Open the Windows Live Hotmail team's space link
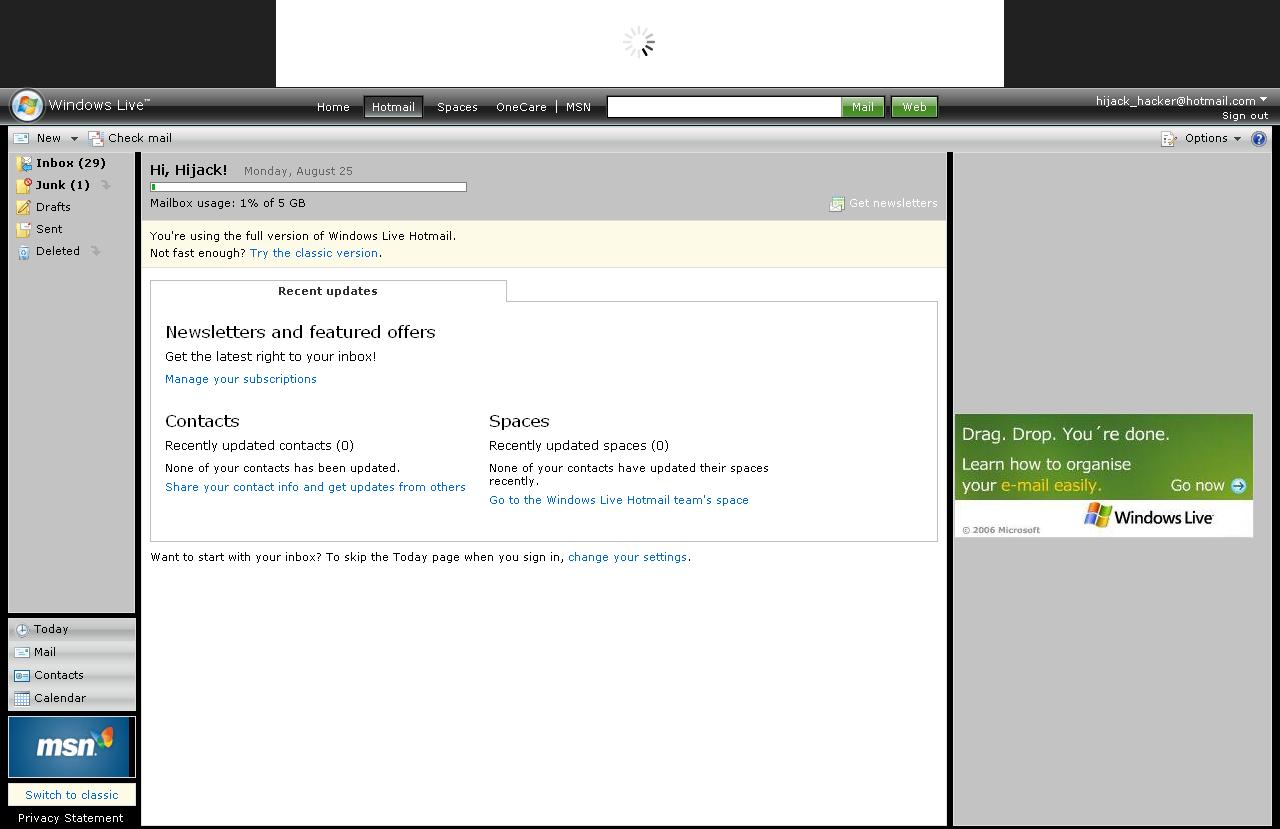The height and width of the screenshot is (829, 1280). click(x=618, y=500)
